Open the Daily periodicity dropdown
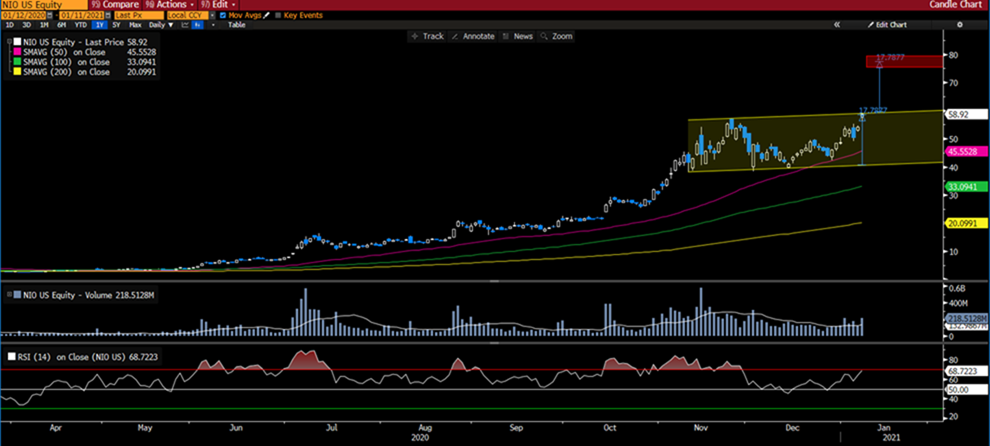 point(161,25)
